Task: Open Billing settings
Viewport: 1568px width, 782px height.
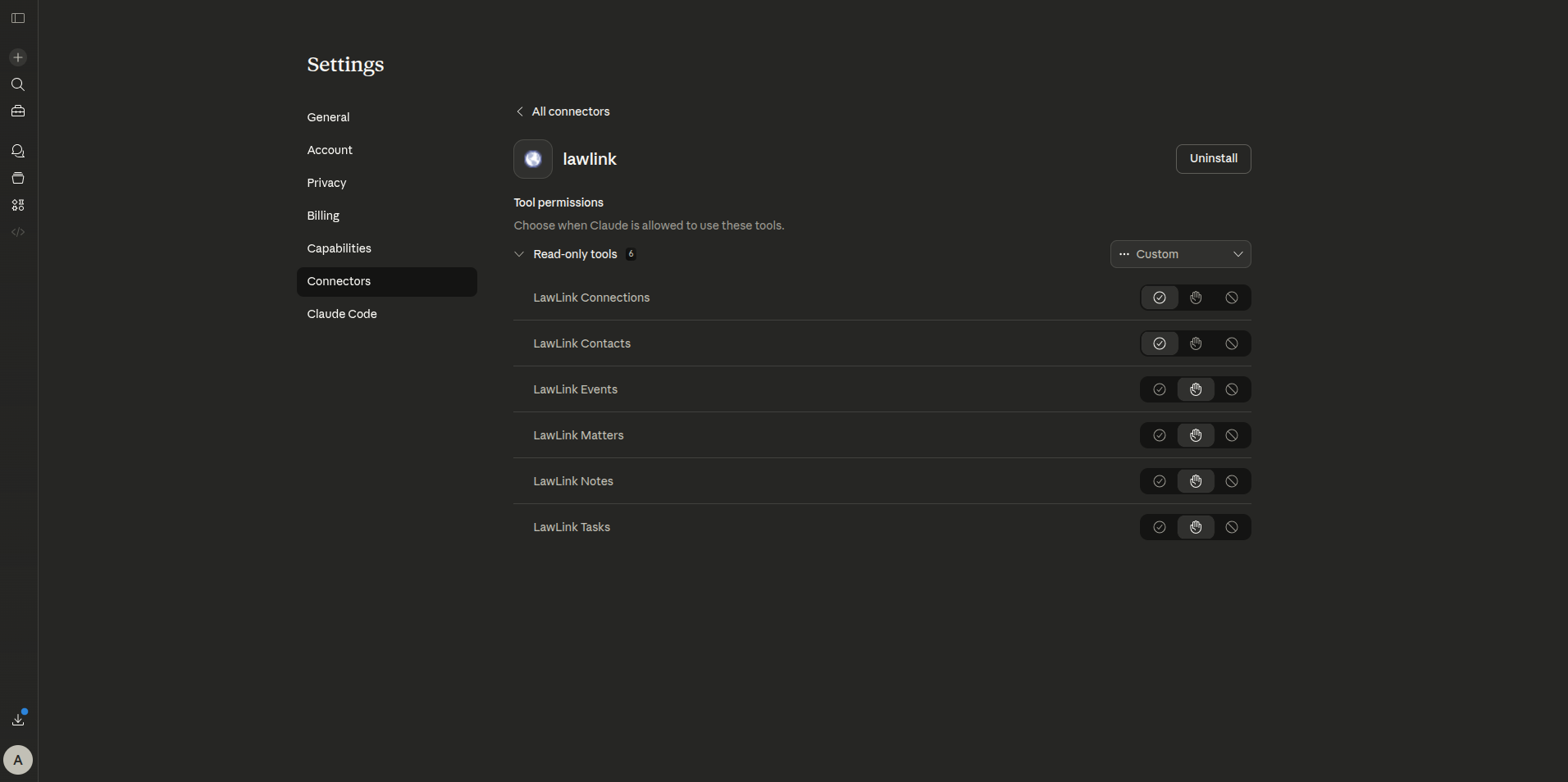Action: [x=387, y=216]
